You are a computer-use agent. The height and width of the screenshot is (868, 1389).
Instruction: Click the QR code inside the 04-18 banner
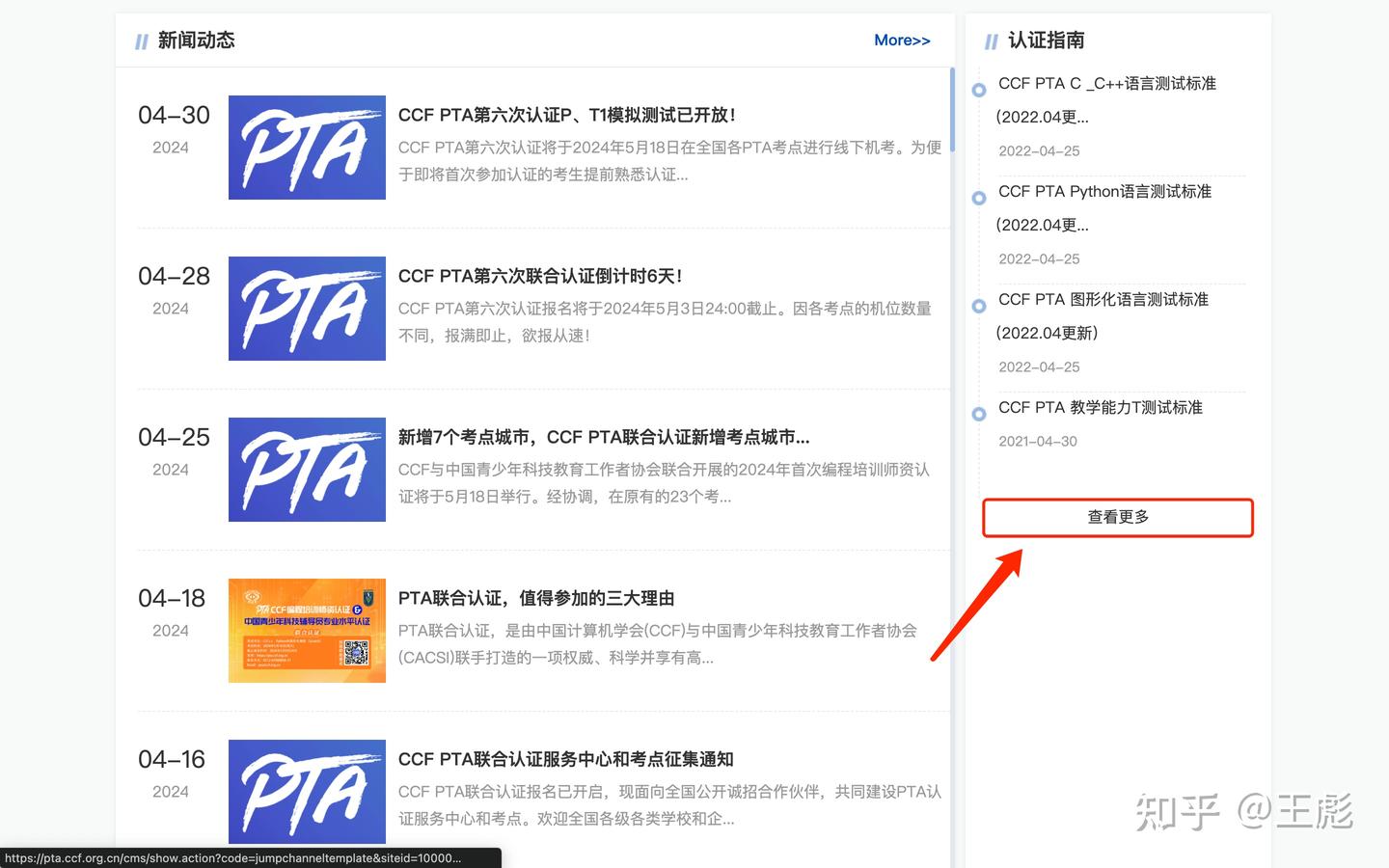click(x=356, y=652)
